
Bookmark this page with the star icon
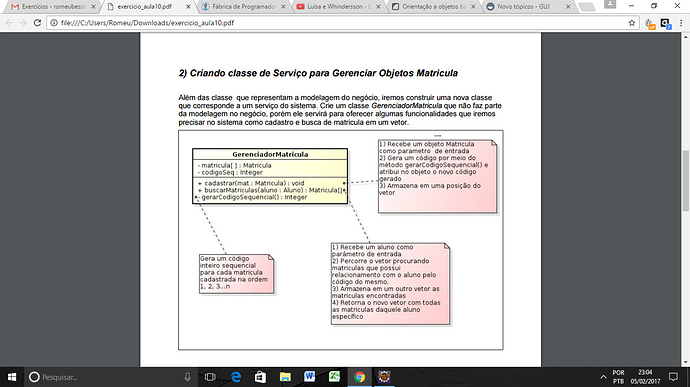pos(632,23)
